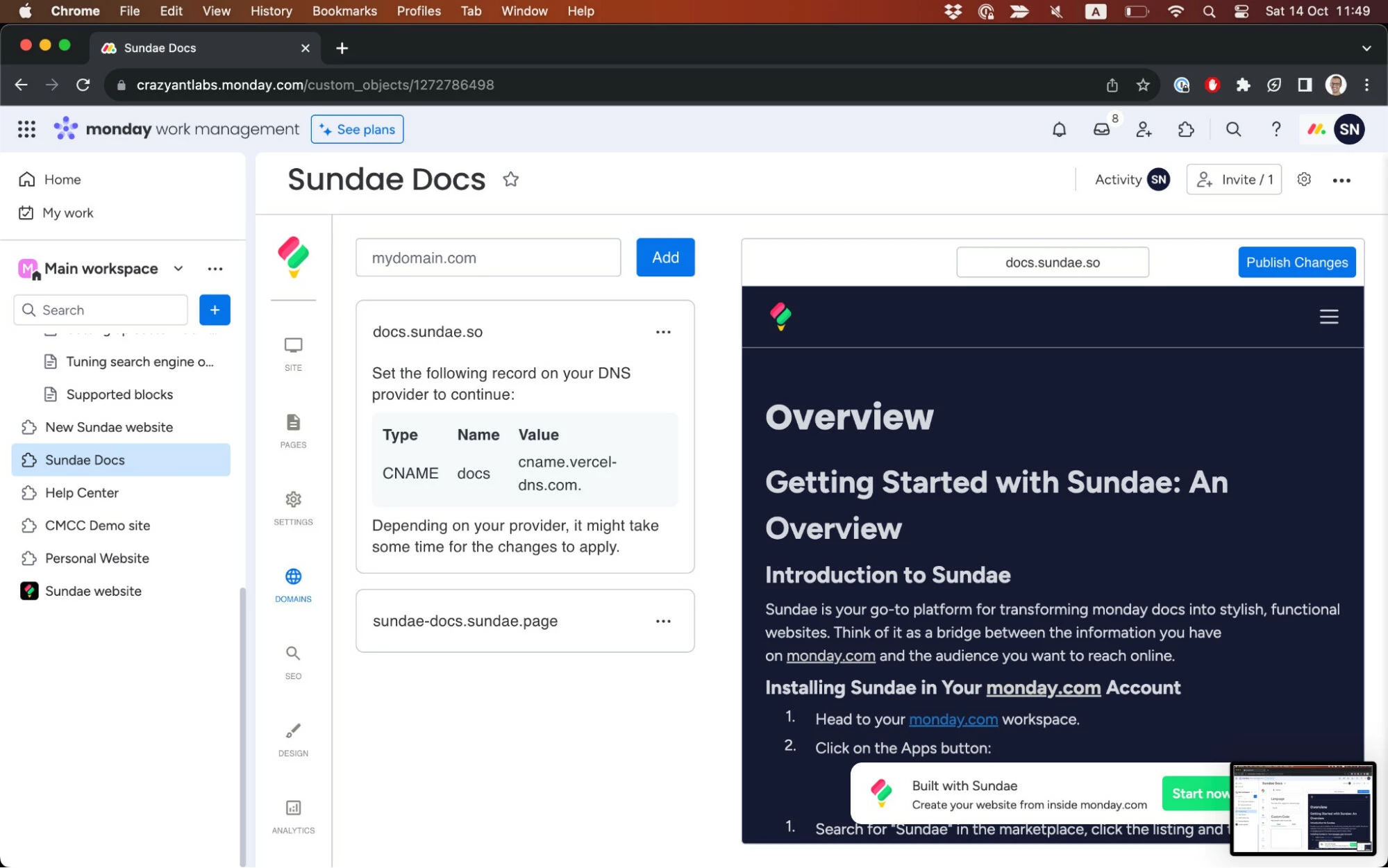This screenshot has width=1388, height=868.
Task: Click the SN user avatar in header
Action: click(1349, 129)
